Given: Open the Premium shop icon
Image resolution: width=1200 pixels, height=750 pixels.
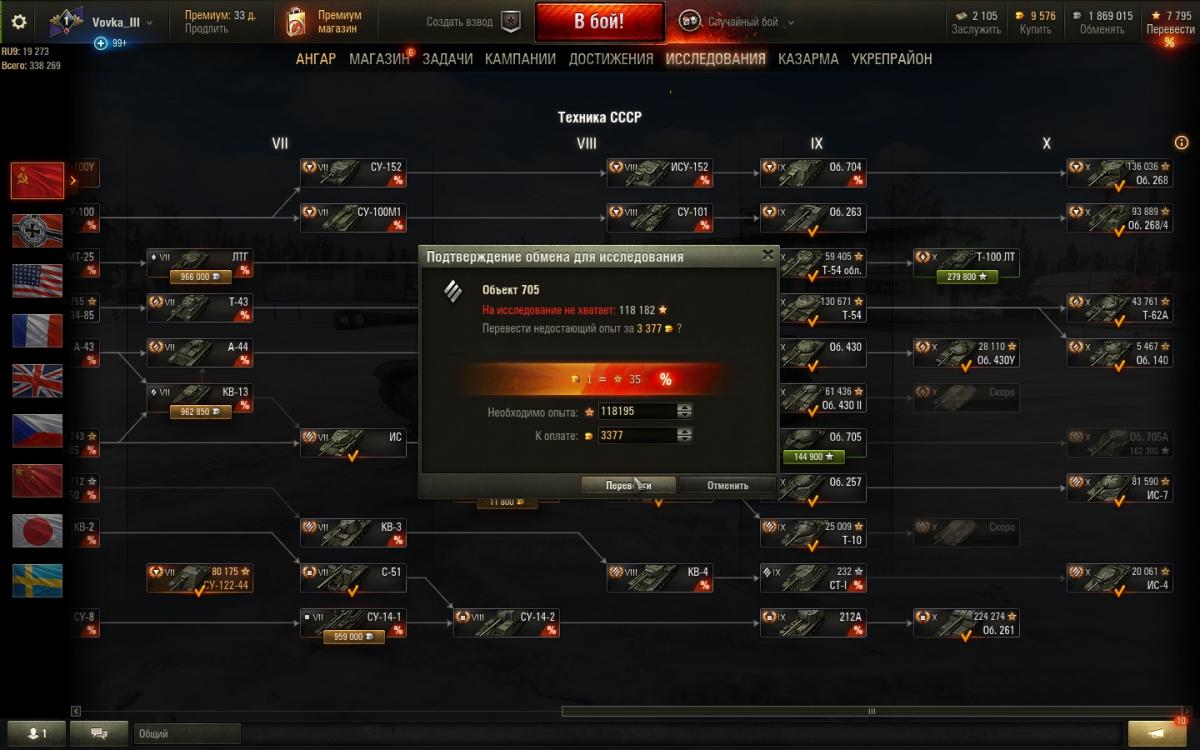Looking at the screenshot, I should (x=295, y=21).
